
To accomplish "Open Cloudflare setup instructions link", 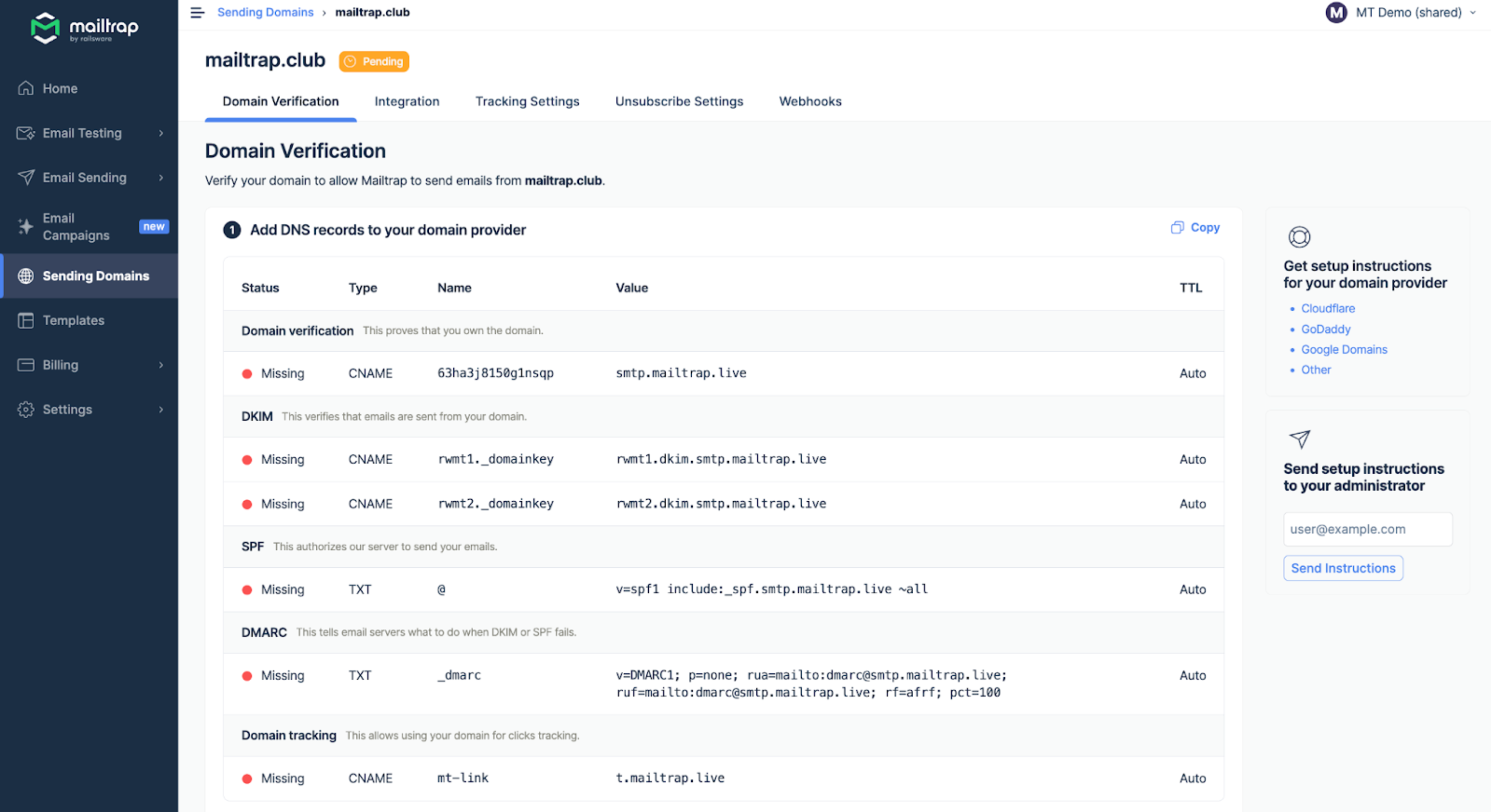I will click(x=1328, y=308).
